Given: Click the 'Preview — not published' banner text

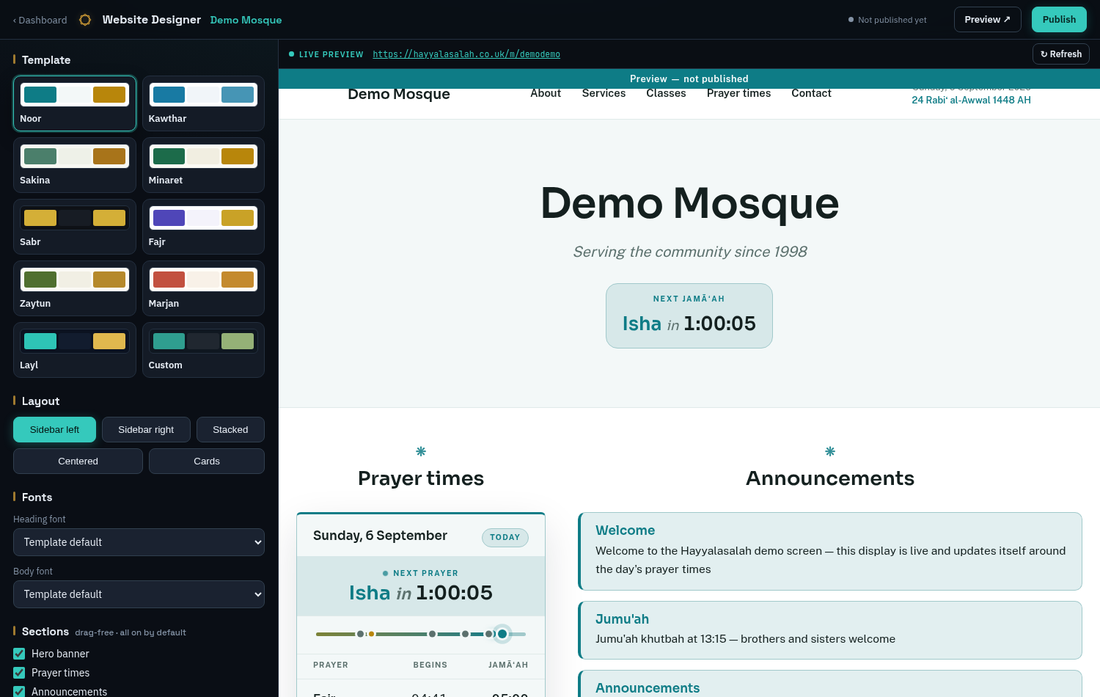Looking at the screenshot, I should coord(689,79).
